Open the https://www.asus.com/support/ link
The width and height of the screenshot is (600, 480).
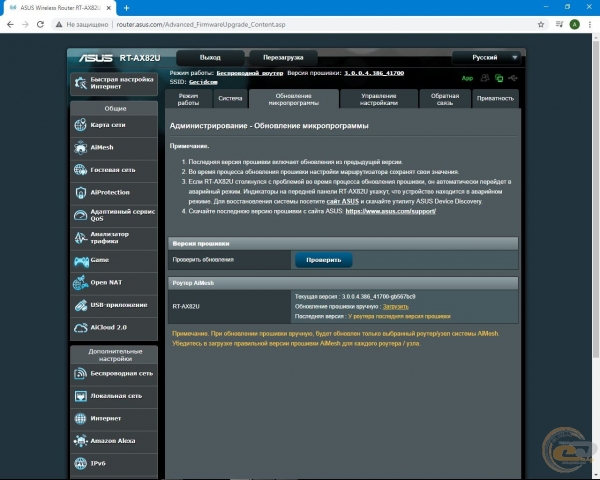click(x=391, y=211)
